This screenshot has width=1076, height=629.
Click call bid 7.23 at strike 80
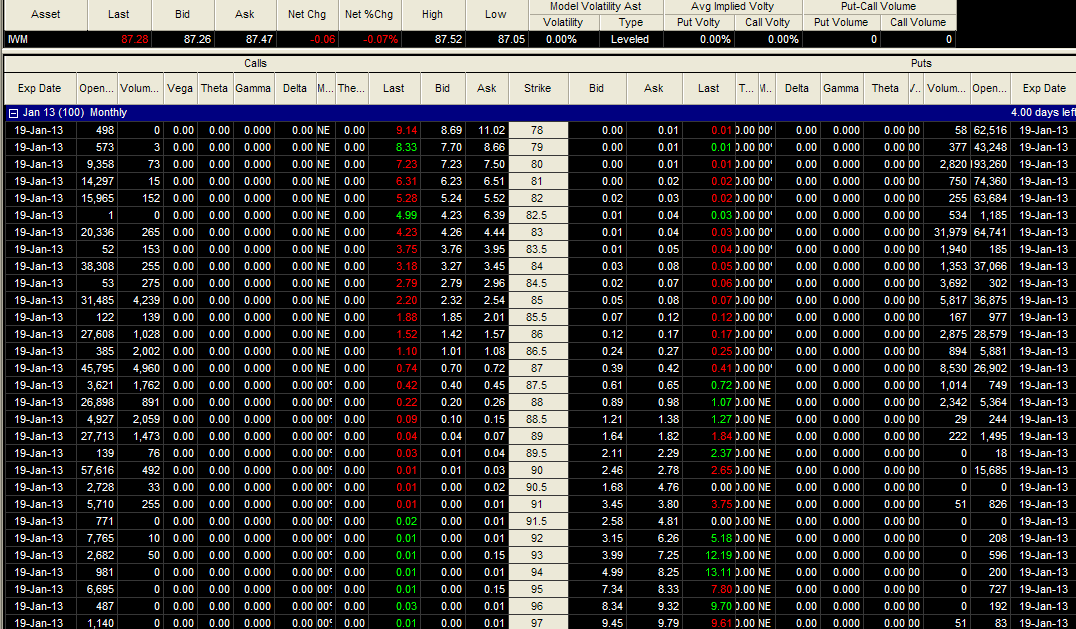click(451, 165)
